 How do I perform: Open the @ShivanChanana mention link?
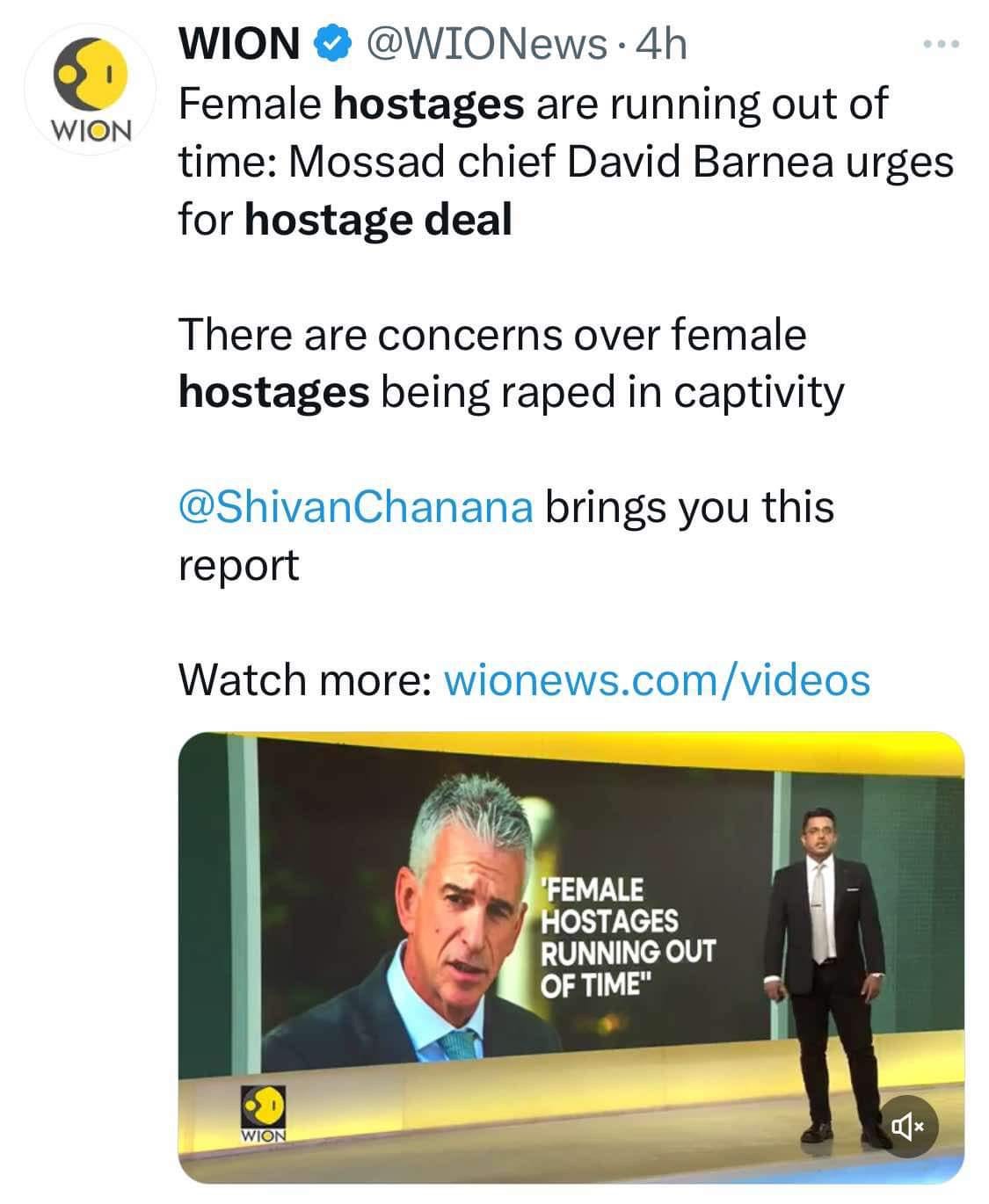point(355,507)
